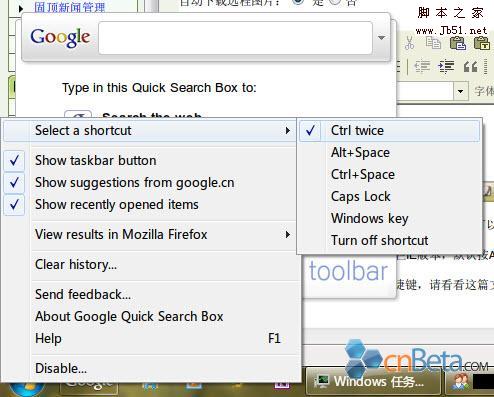Click the paste clipboard icon
The height and width of the screenshot is (397, 494).
458,43
